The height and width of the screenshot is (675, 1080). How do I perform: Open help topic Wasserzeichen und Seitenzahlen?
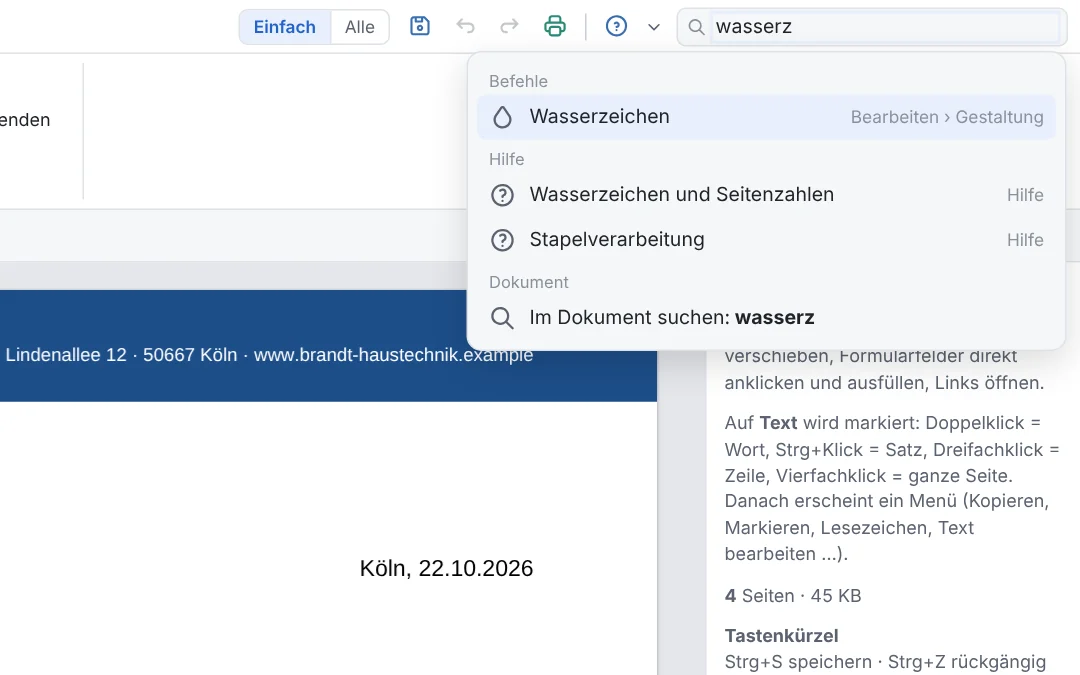pos(766,195)
